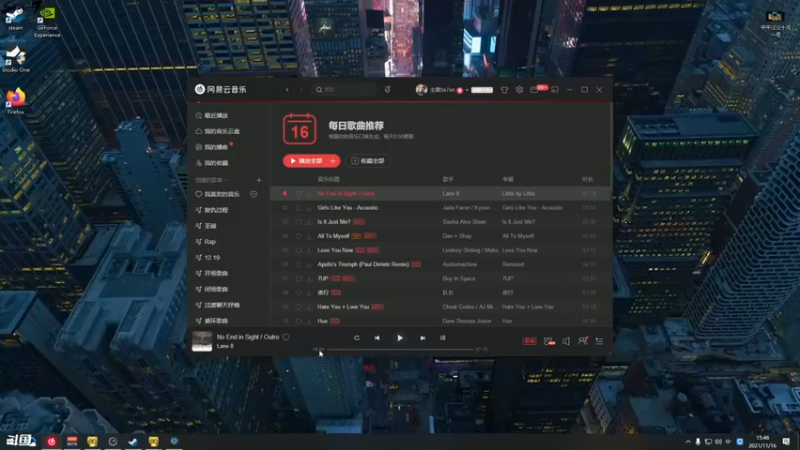The image size is (800, 450).
Task: Play the current track with play button
Action: [x=400, y=338]
